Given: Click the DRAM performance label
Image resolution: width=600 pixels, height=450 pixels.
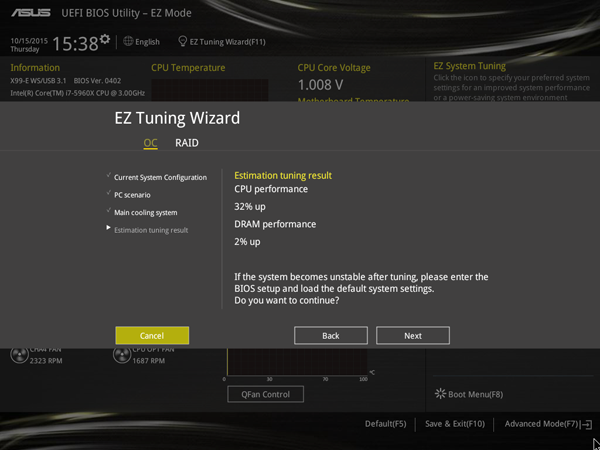Looking at the screenshot, I should click(275, 224).
